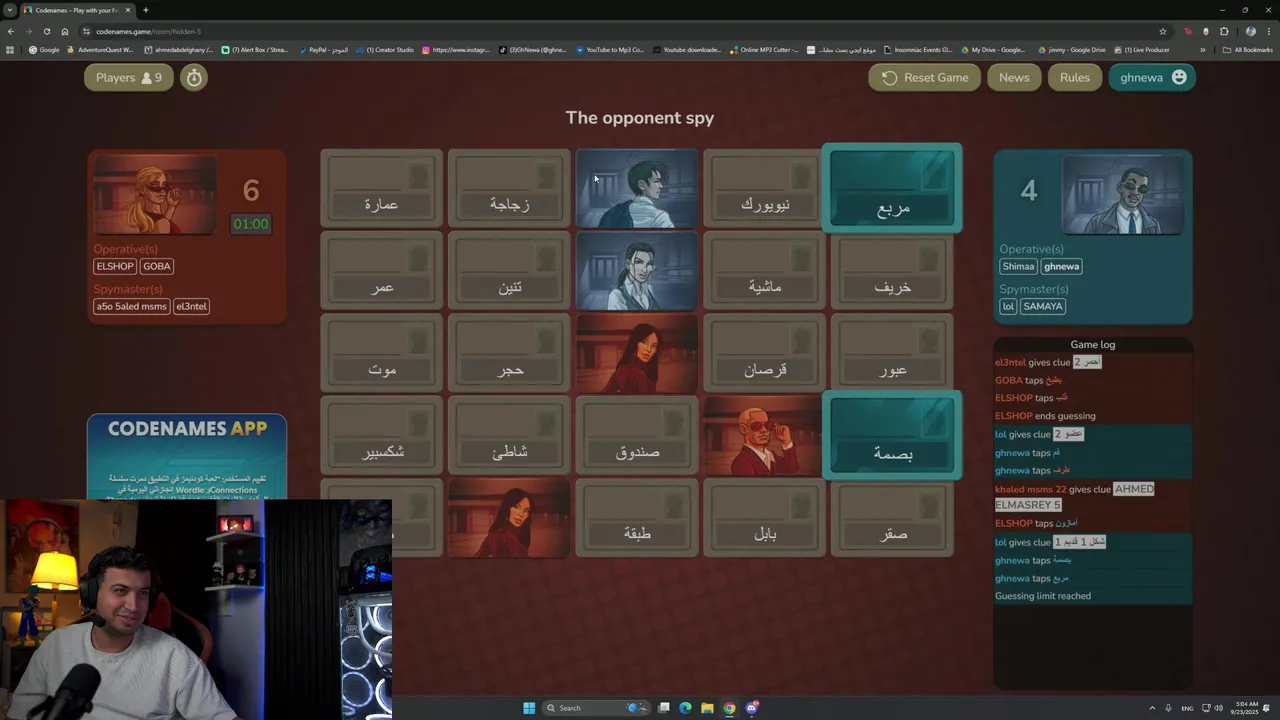Click the browser Home icon
Image resolution: width=1280 pixels, height=720 pixels.
pos(65,31)
